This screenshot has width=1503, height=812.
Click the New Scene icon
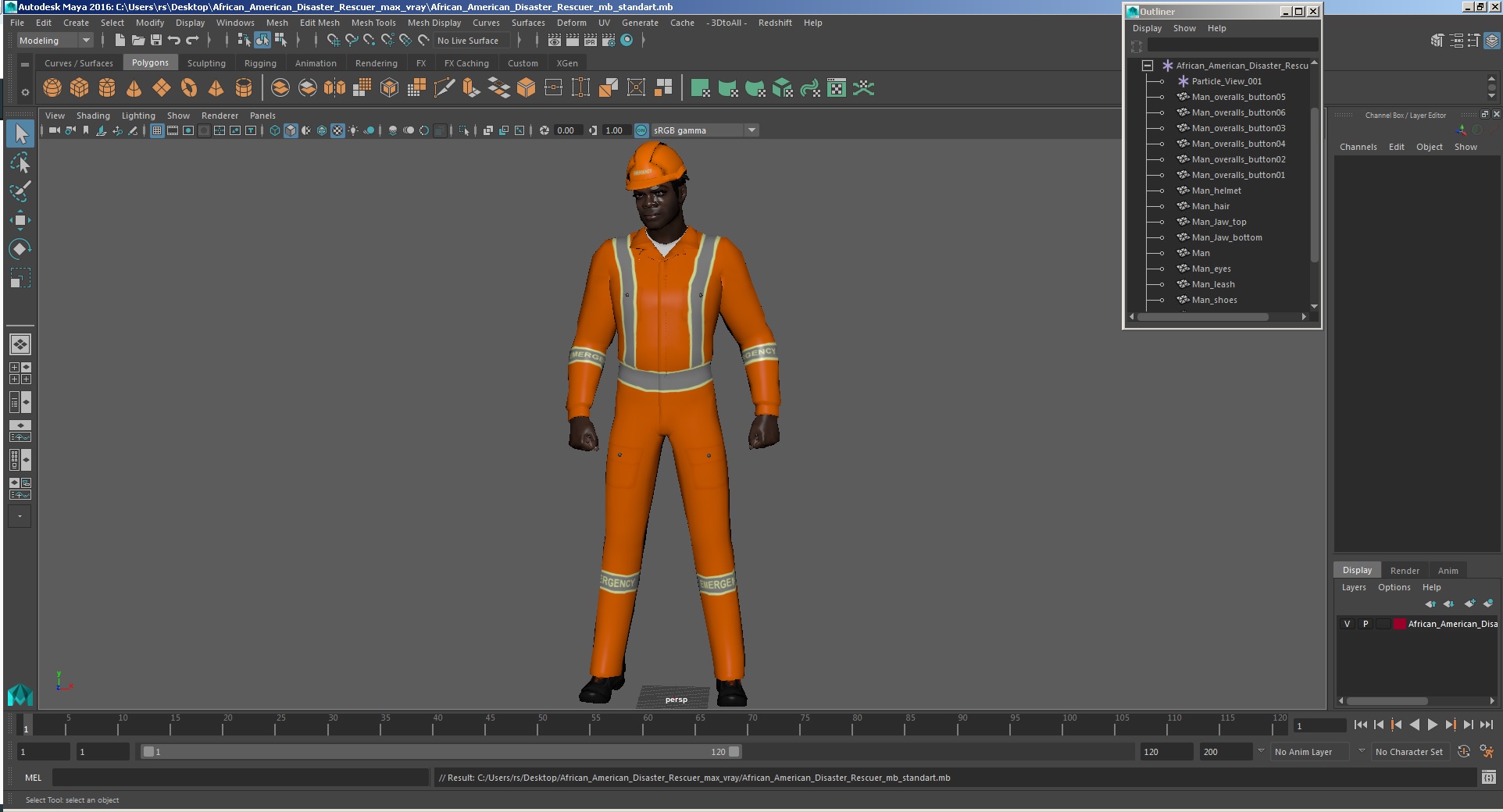click(120, 40)
